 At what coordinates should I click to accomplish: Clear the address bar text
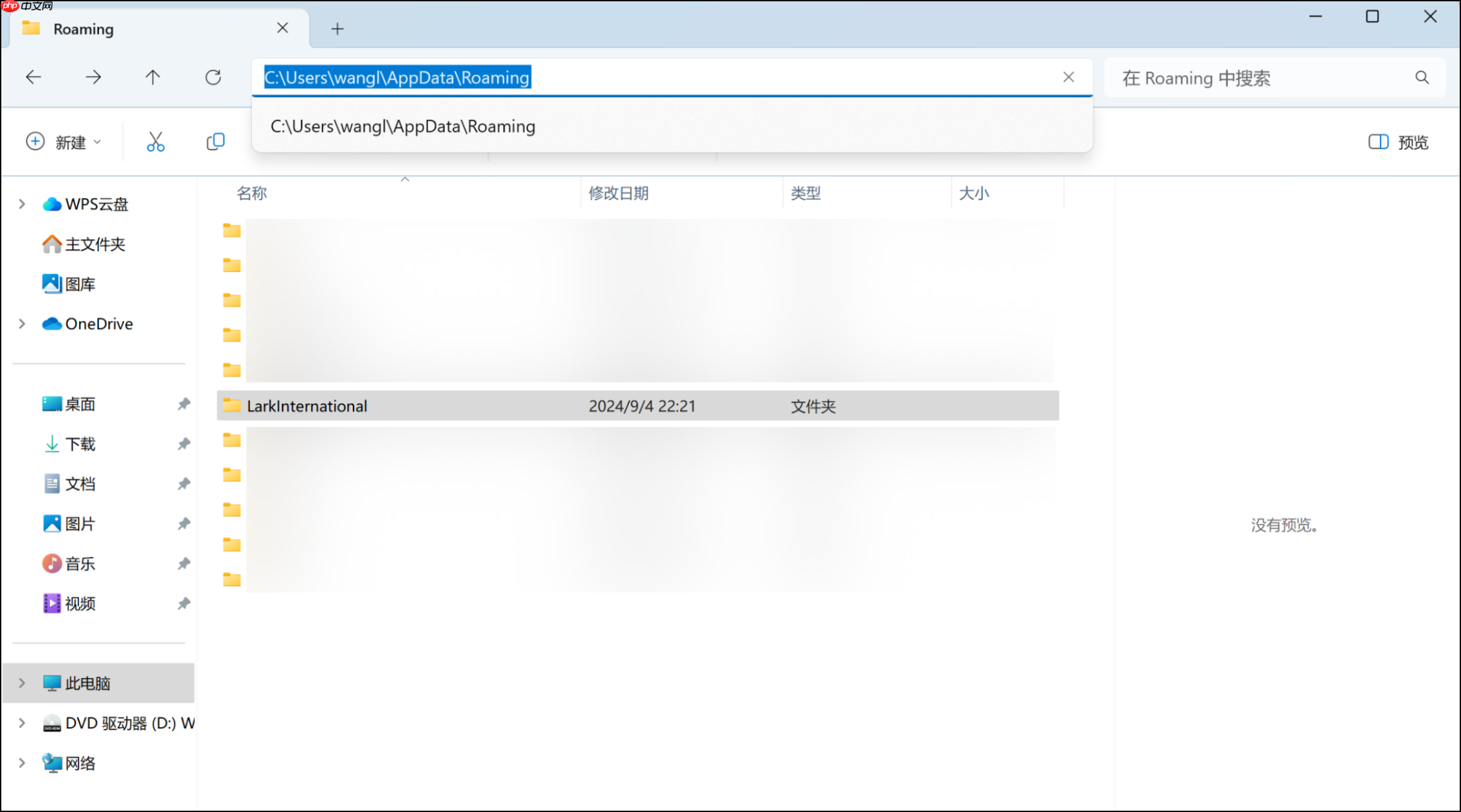(1069, 78)
